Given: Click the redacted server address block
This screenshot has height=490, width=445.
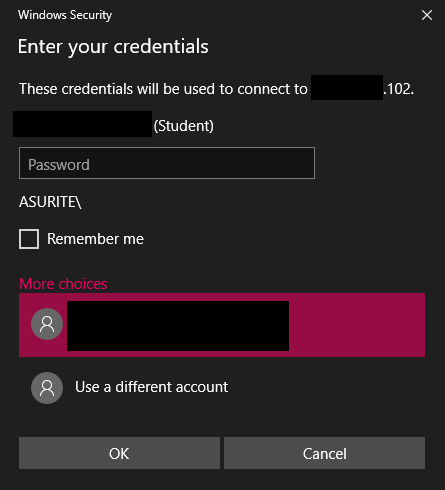Looking at the screenshot, I should (347, 88).
